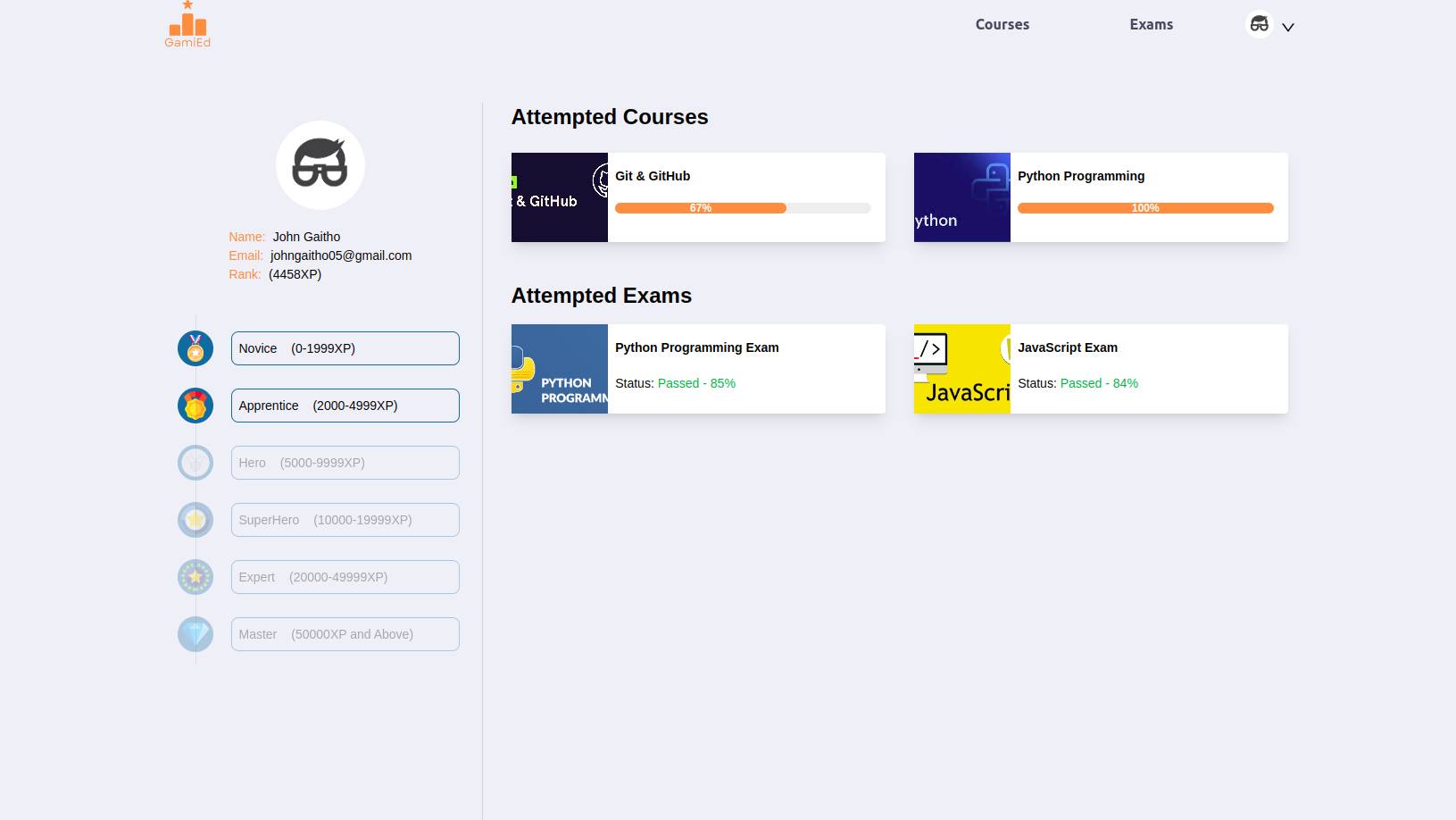Select the Novice (0-1999XP) rank box
This screenshot has height=820, width=1456.
click(x=345, y=348)
